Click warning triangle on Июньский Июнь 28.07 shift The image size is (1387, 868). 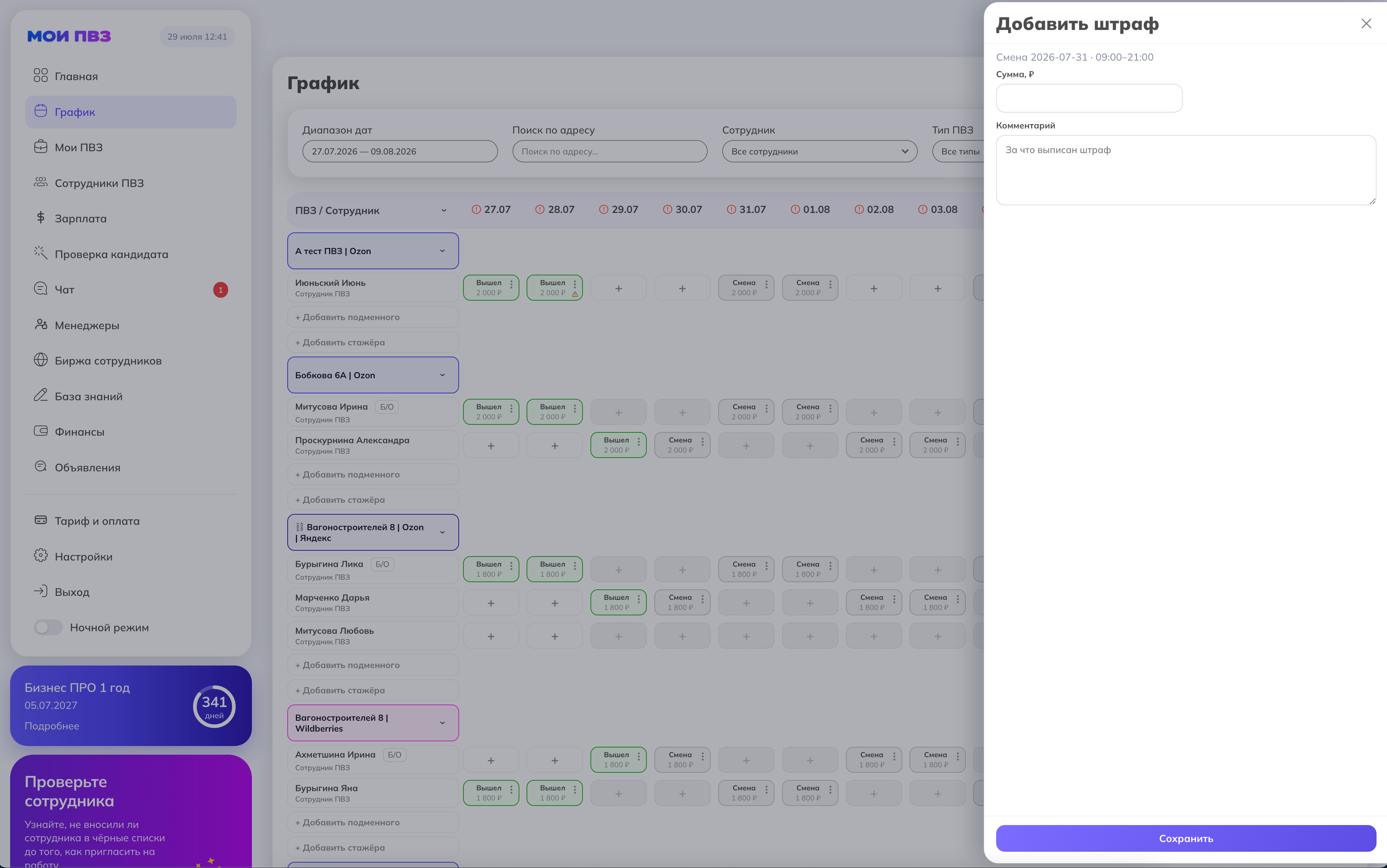(x=575, y=294)
